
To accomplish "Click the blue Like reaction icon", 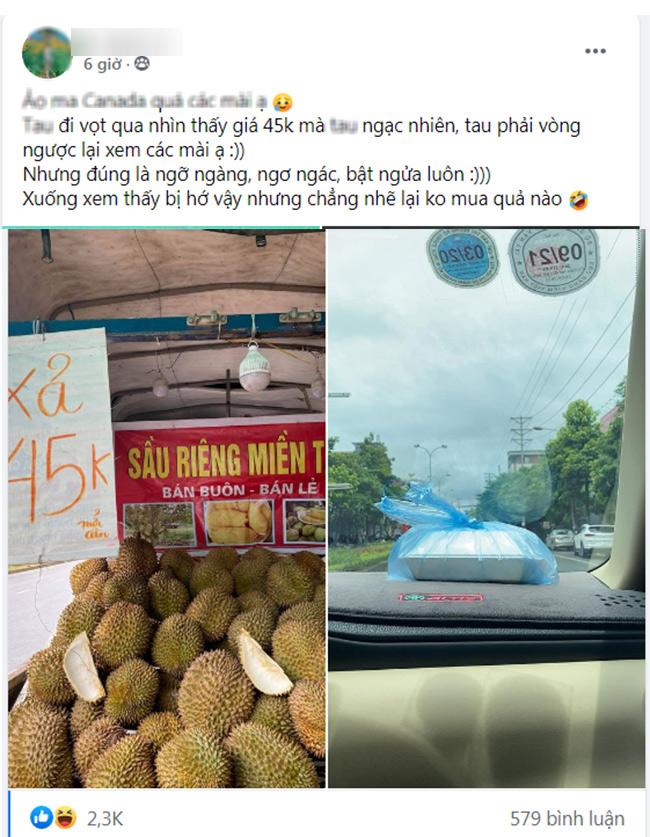I will tap(42, 817).
